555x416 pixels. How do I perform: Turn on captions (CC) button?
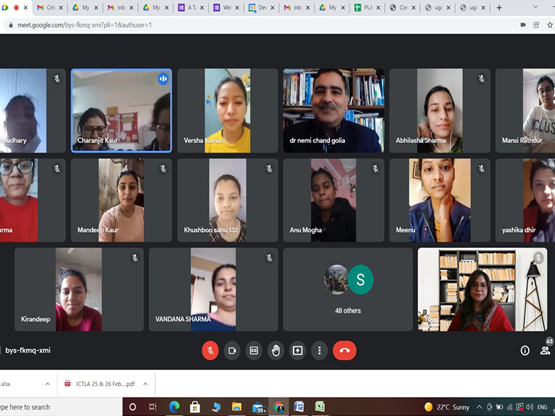click(254, 351)
